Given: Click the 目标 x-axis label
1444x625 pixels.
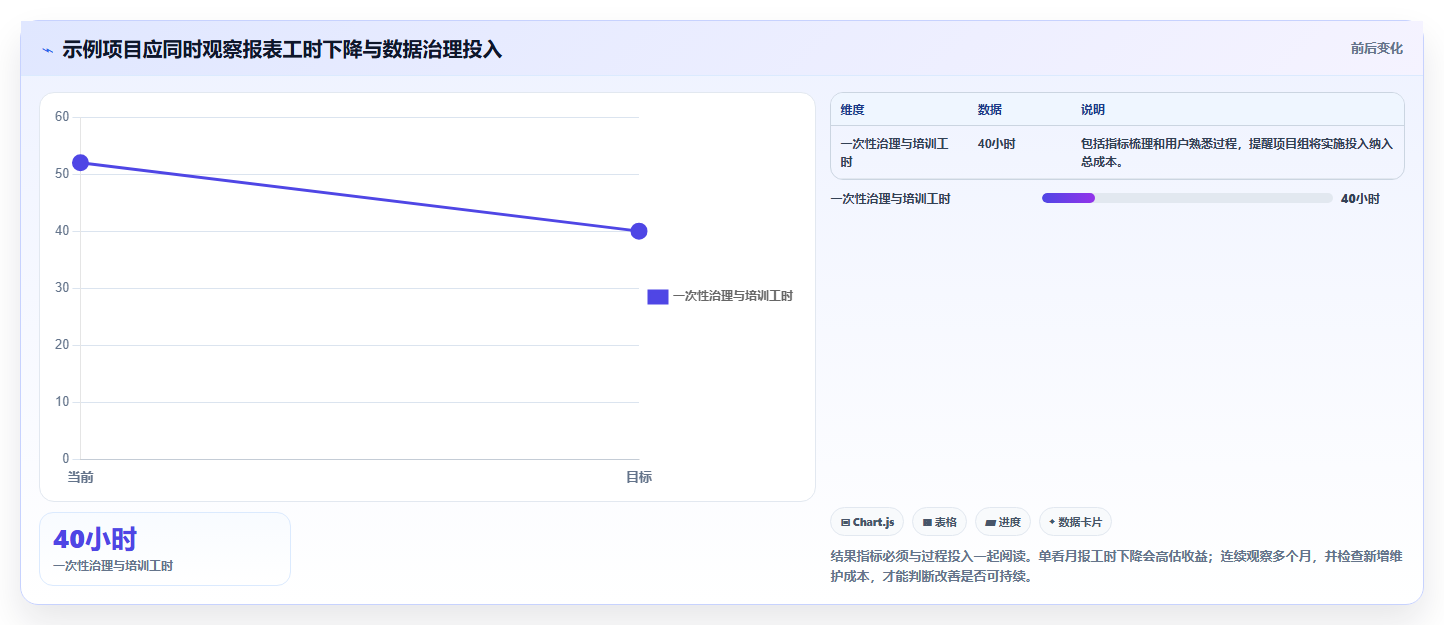Looking at the screenshot, I should 639,478.
